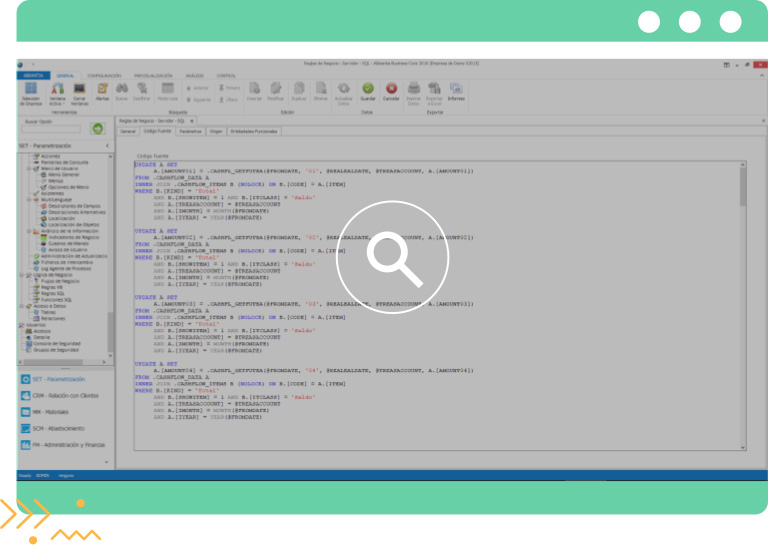Click the green arrow search button
This screenshot has width=768, height=545.
[98, 129]
